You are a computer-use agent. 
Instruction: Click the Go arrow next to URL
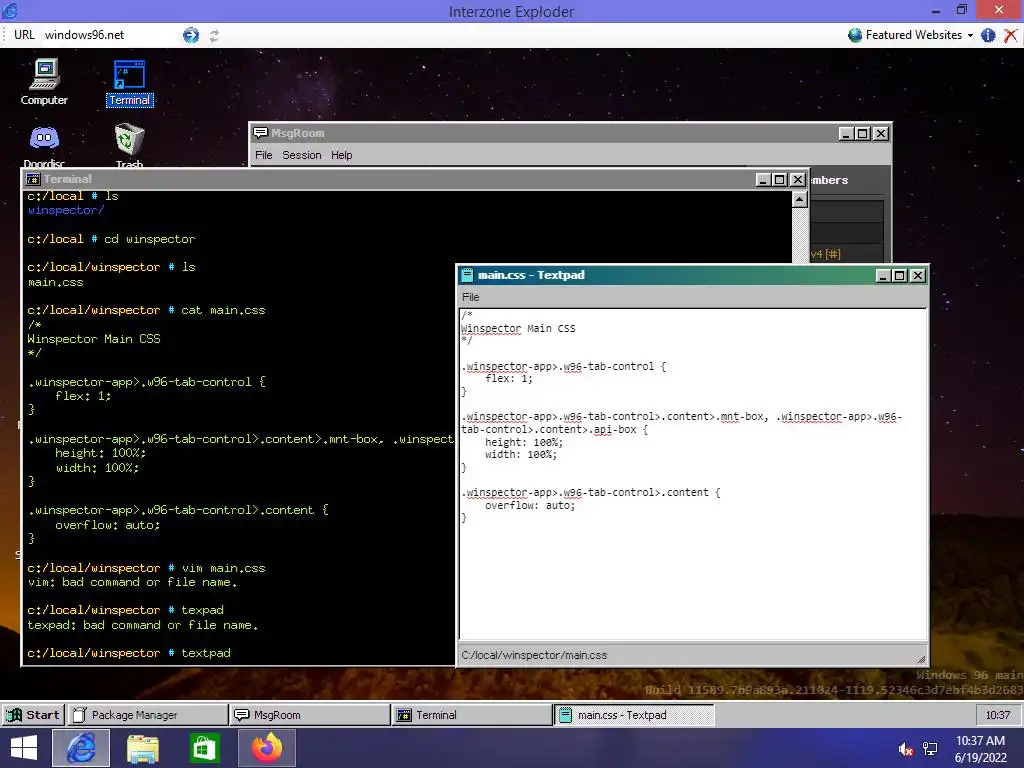tap(191, 35)
